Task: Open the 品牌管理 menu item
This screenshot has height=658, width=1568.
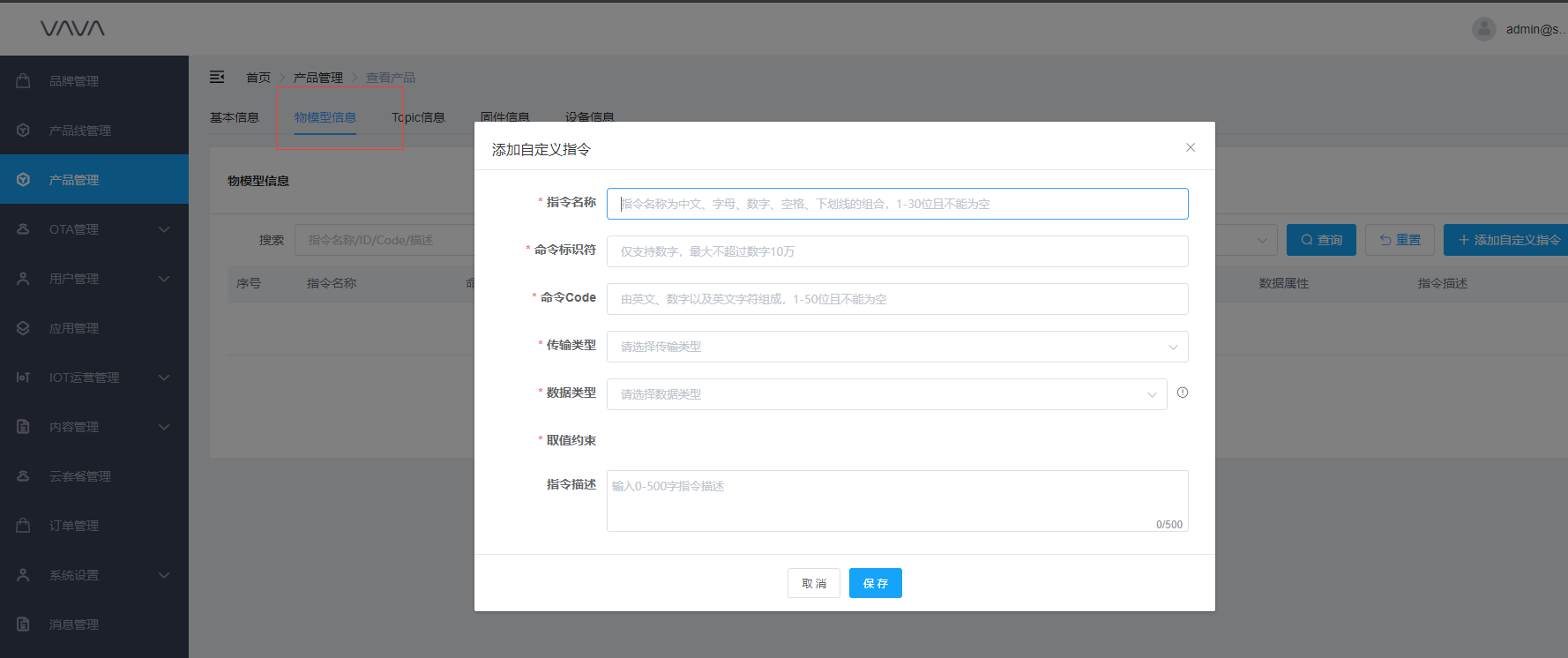Action: [x=94, y=80]
